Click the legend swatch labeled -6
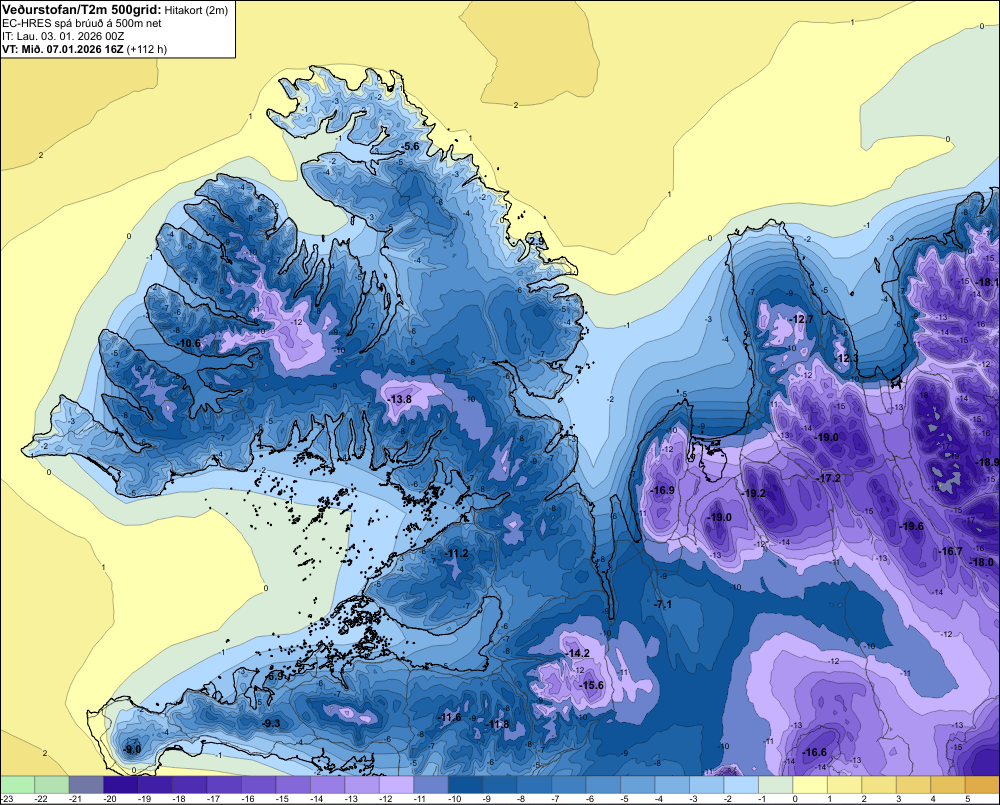Image resolution: width=1000 pixels, height=805 pixels. pyautogui.click(x=603, y=784)
